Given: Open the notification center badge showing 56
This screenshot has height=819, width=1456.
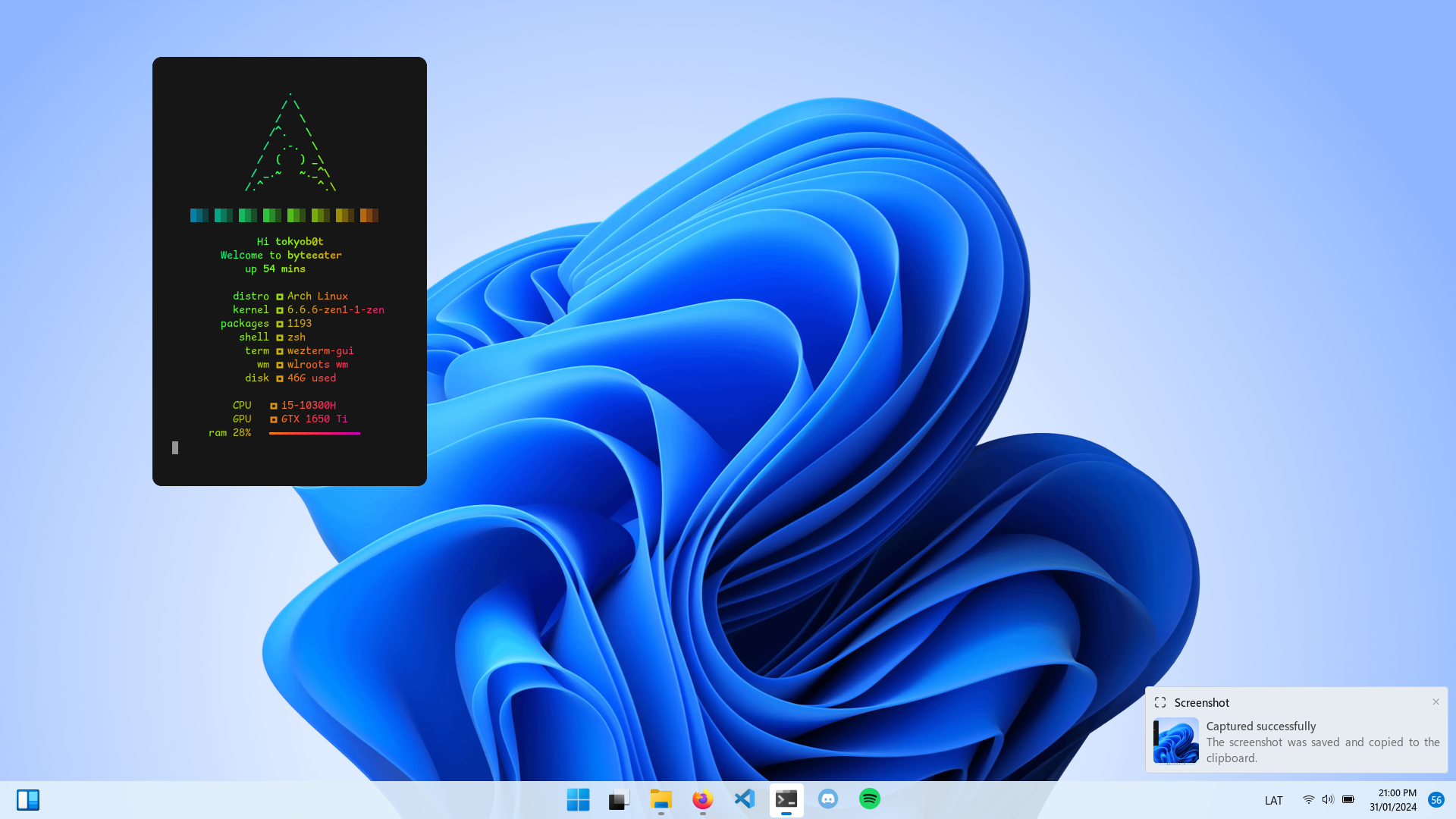Looking at the screenshot, I should point(1436,800).
